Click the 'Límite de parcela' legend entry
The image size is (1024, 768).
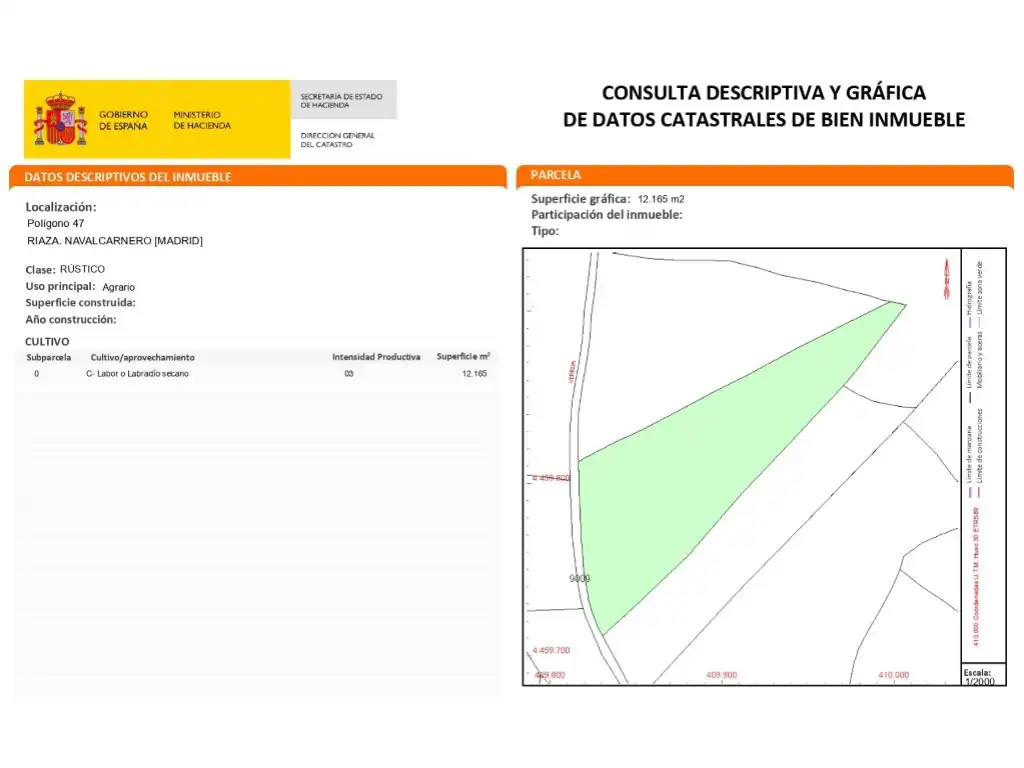pyautogui.click(x=970, y=370)
